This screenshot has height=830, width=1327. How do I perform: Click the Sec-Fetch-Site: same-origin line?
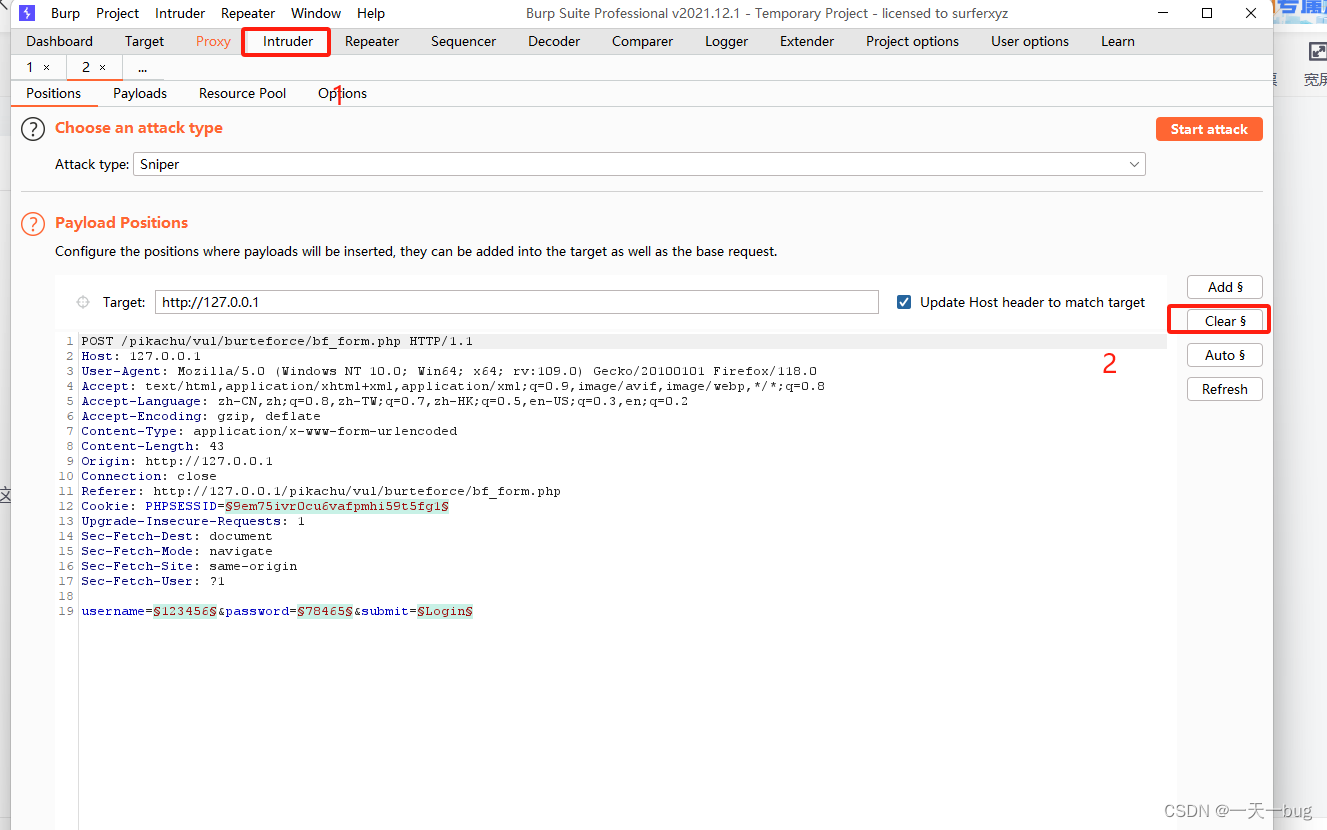click(x=189, y=566)
